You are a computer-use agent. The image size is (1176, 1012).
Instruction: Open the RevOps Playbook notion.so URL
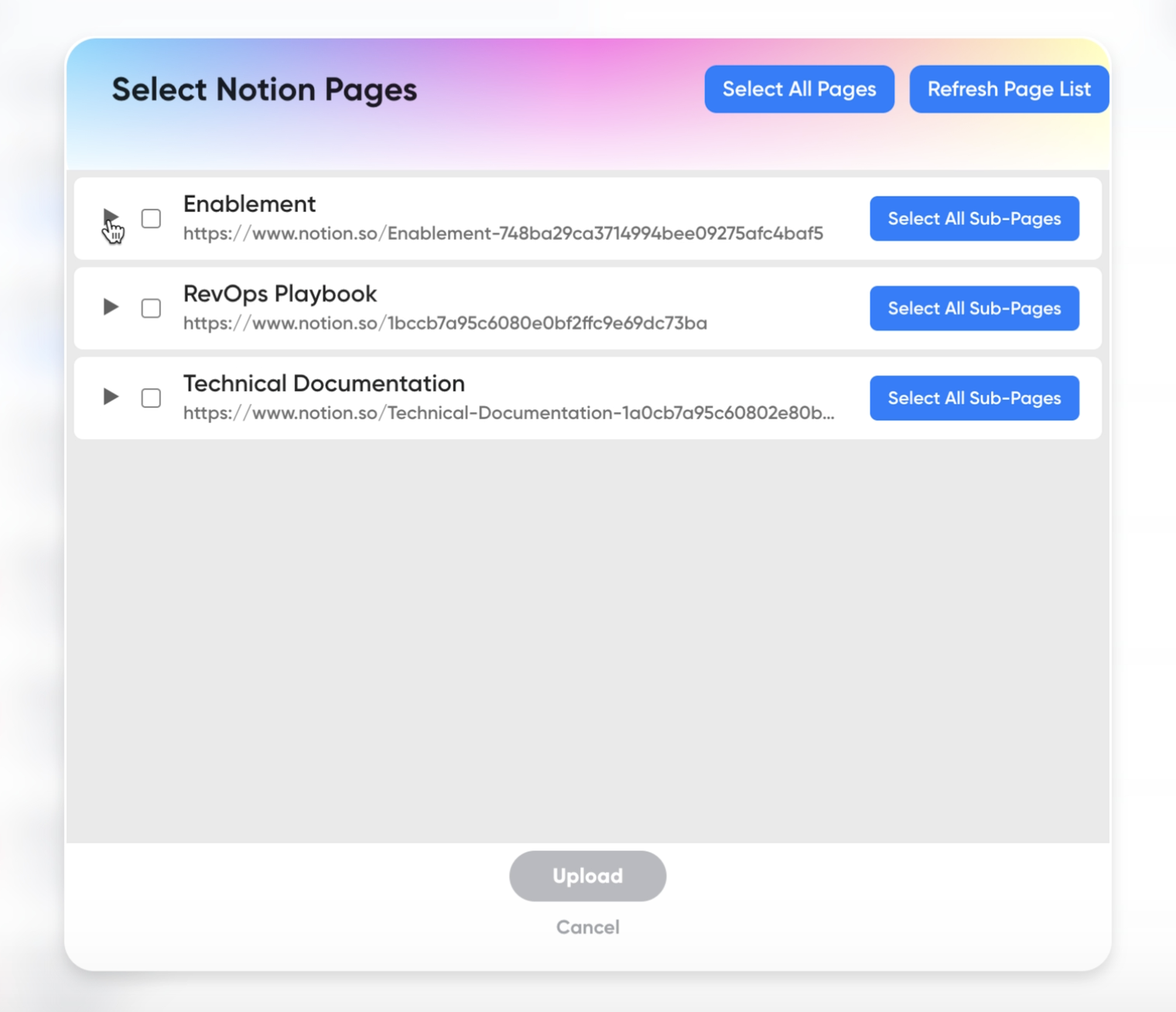click(445, 323)
